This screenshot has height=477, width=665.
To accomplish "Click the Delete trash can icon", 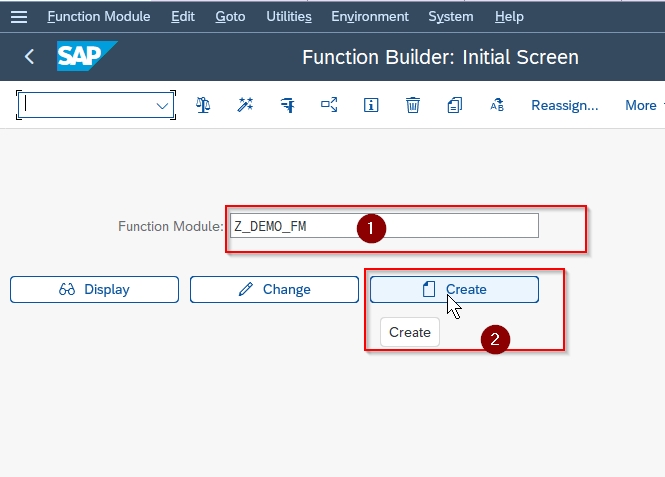I will [413, 105].
